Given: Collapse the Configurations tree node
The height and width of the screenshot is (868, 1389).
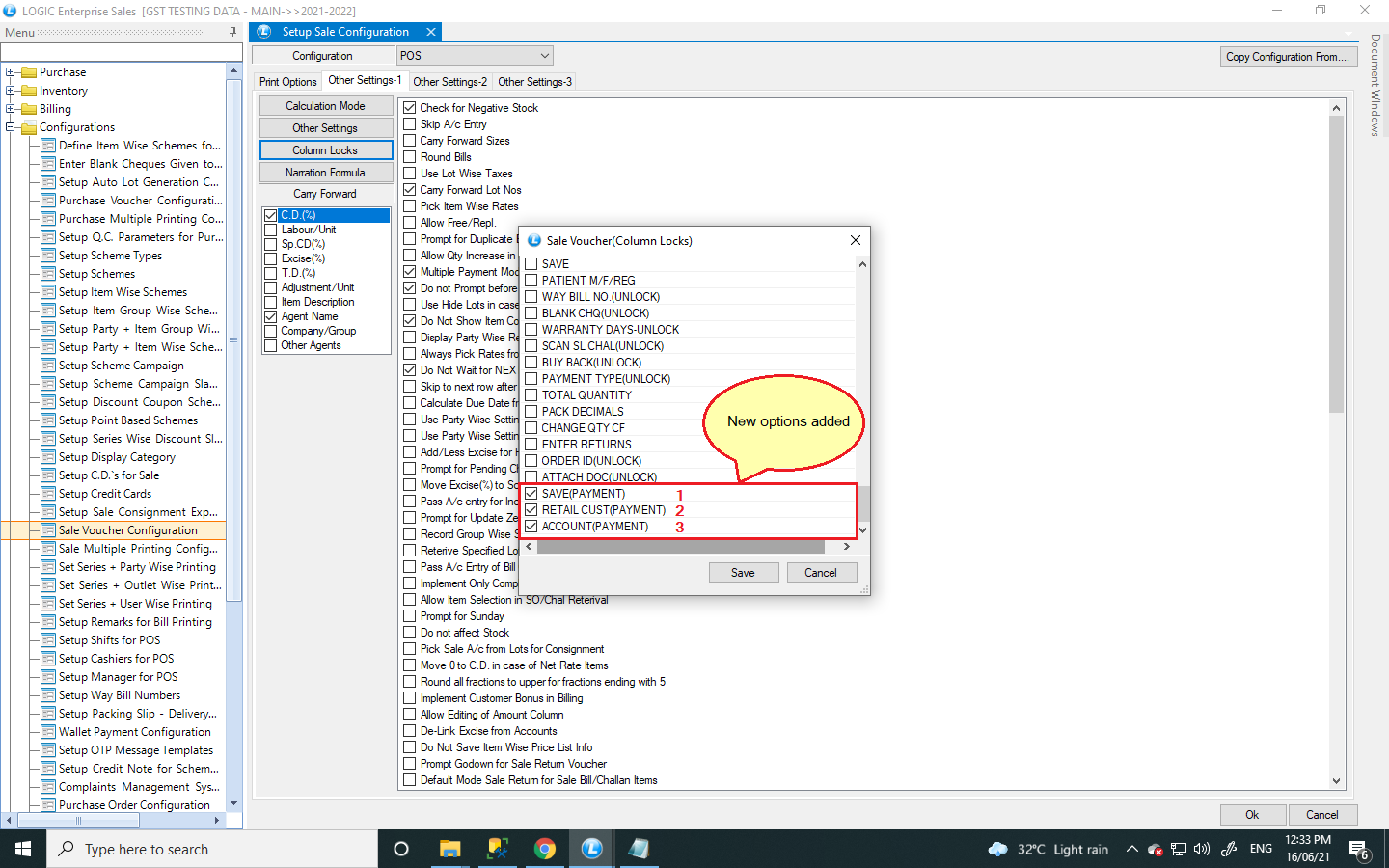Looking at the screenshot, I should tap(11, 127).
